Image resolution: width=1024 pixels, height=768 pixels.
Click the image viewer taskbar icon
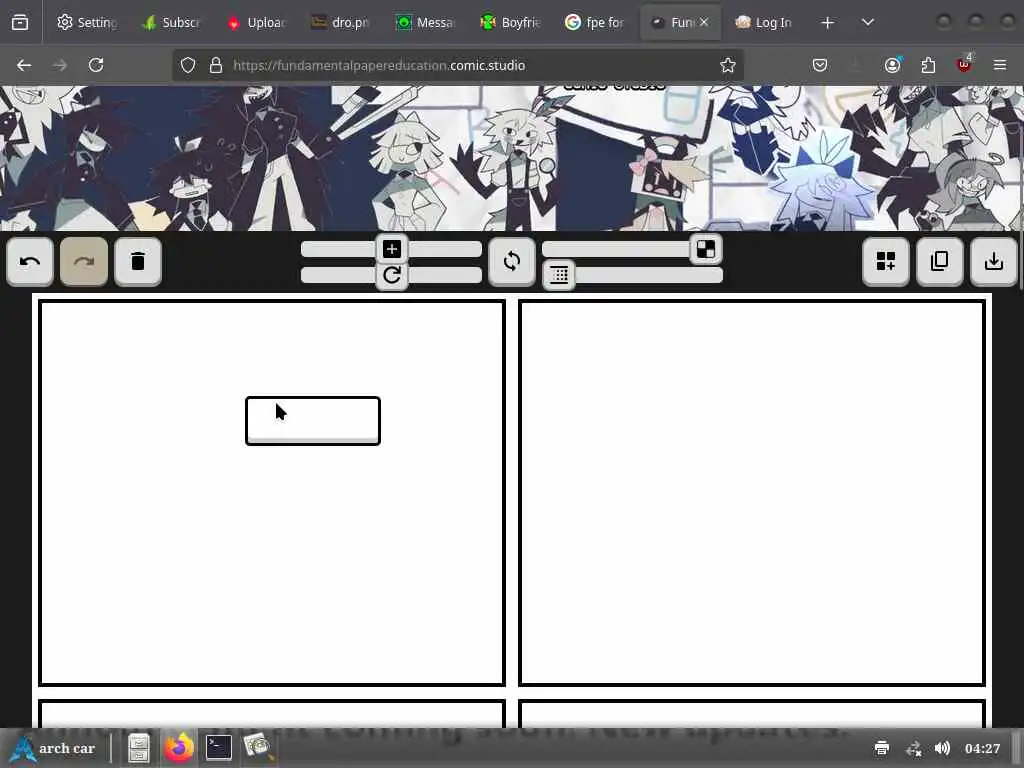click(x=259, y=748)
